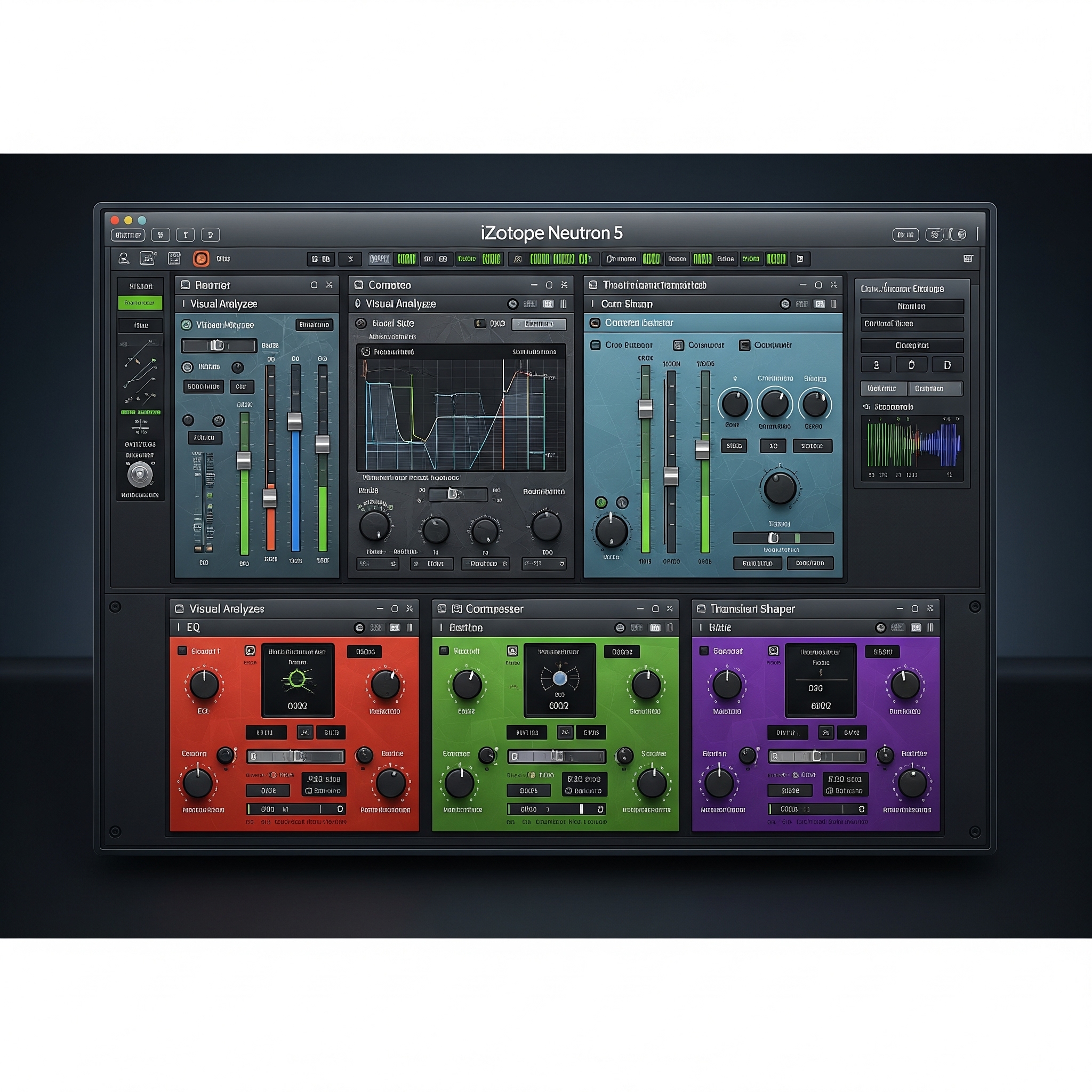Select the small radio button in red panel
1092x1092 pixels.
click(272, 775)
